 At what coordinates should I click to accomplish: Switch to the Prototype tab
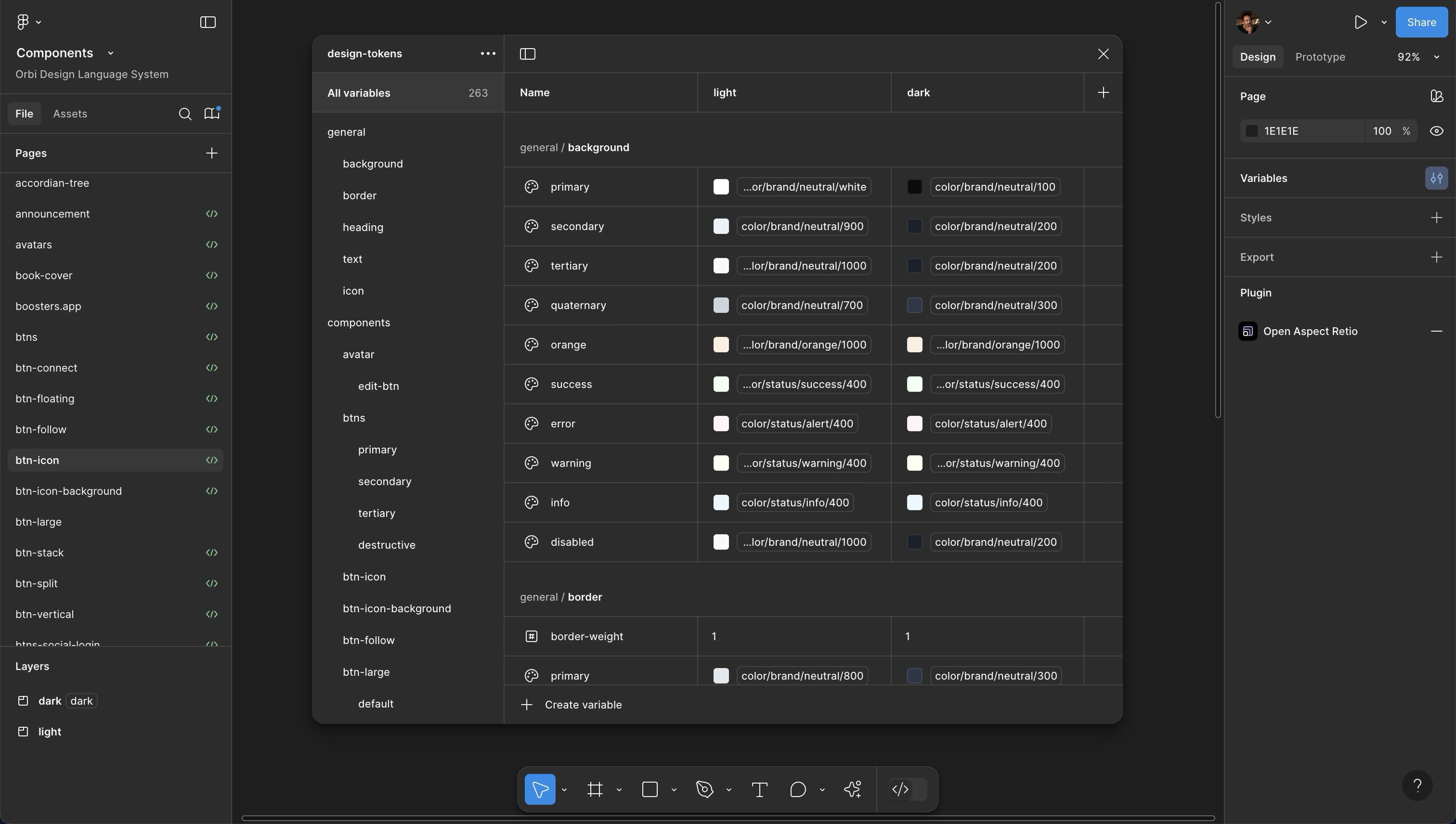click(1320, 57)
